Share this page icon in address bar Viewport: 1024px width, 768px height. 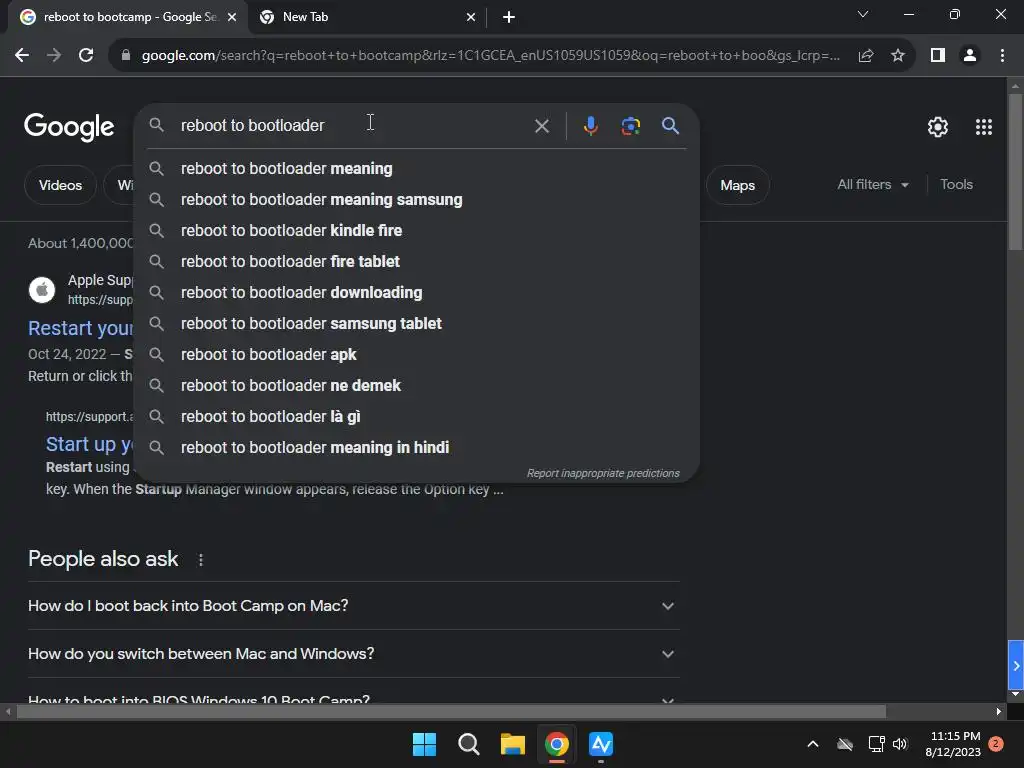(866, 56)
